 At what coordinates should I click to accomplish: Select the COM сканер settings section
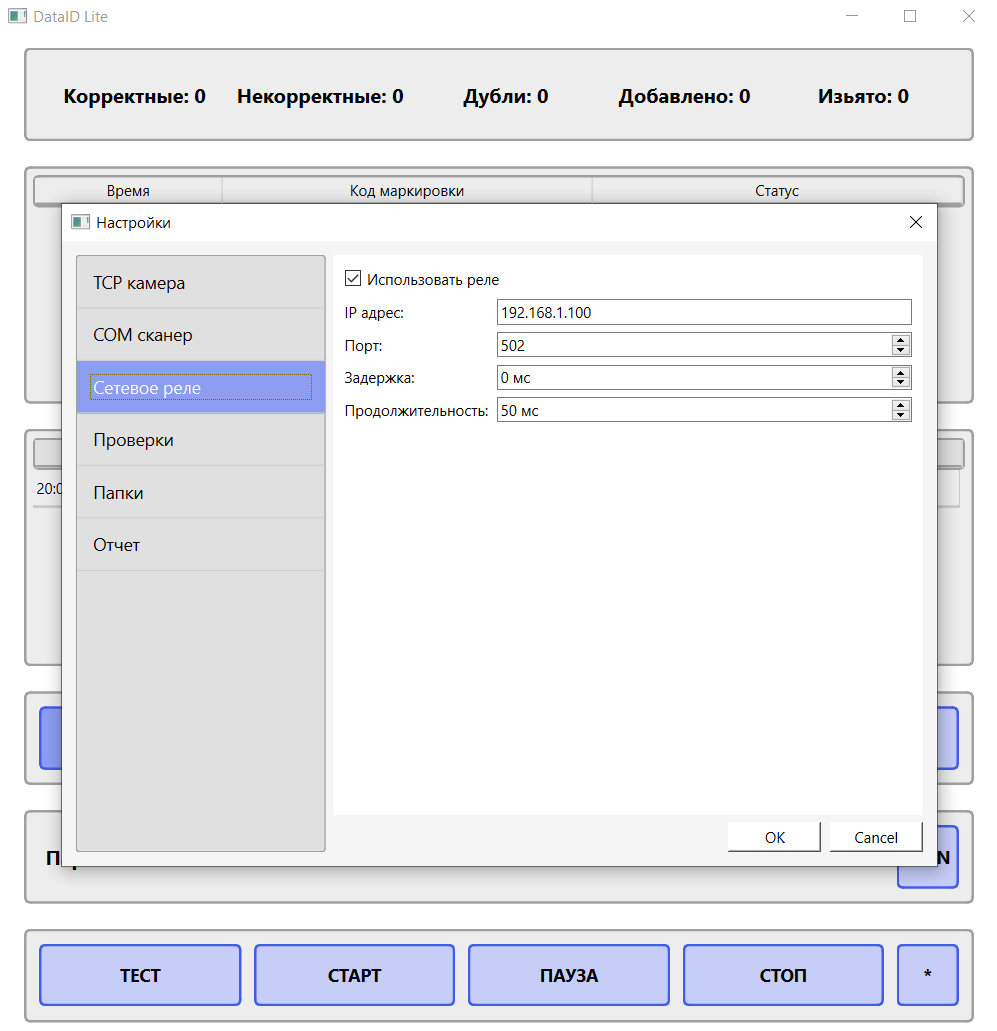(x=200, y=335)
